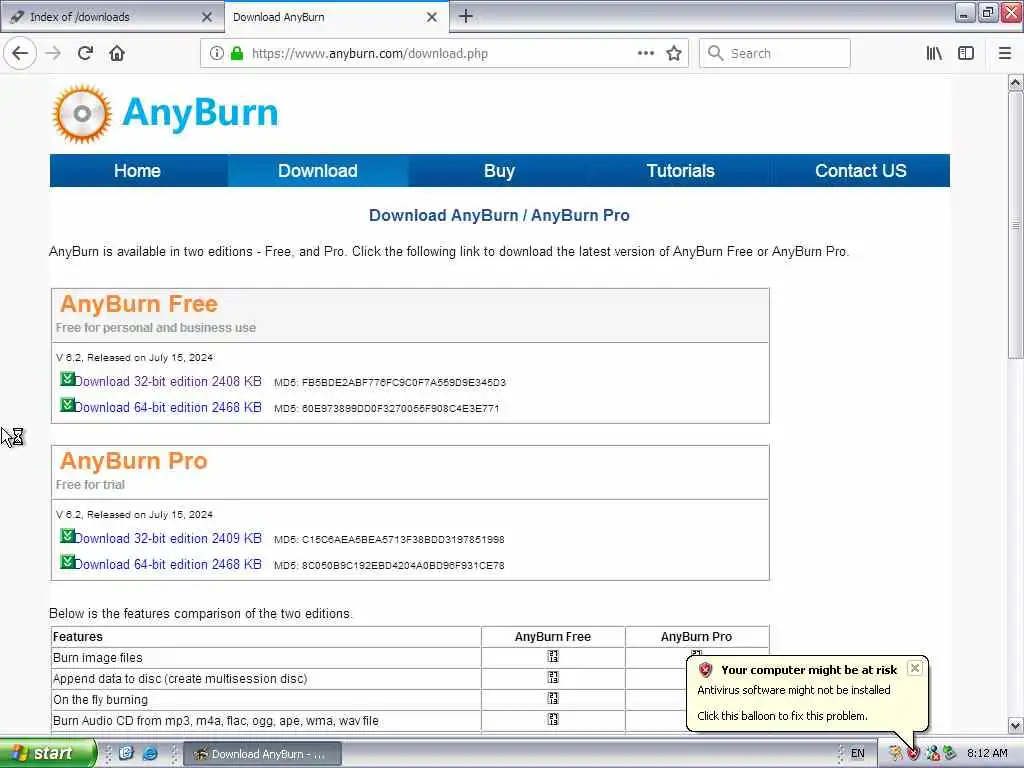
Task: Click the 'AnyBurn Free' heading
Action: pos(139,304)
